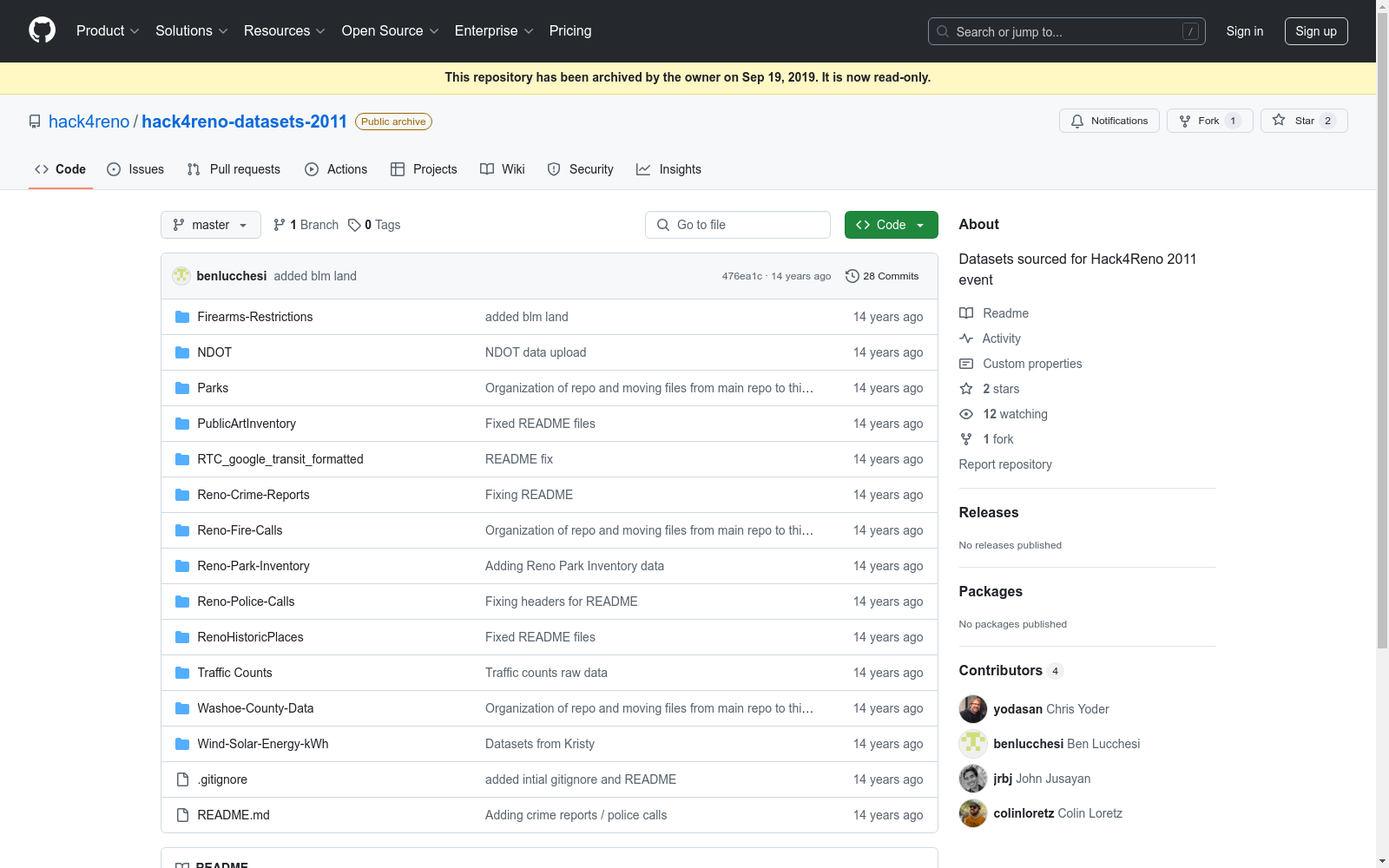1389x868 pixels.
Task: Click the commits history clock icon
Action: pyautogui.click(x=852, y=276)
